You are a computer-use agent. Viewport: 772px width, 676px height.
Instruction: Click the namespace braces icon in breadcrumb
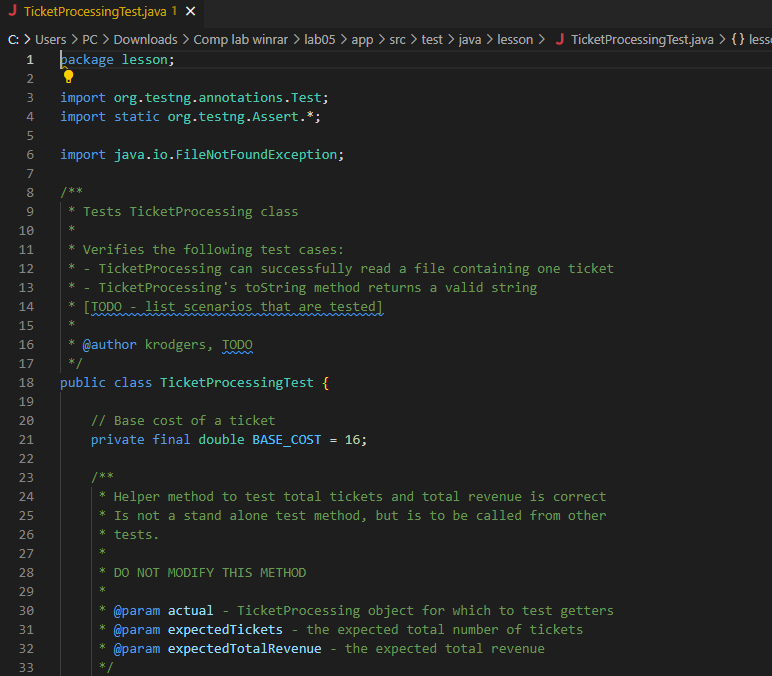tap(737, 39)
